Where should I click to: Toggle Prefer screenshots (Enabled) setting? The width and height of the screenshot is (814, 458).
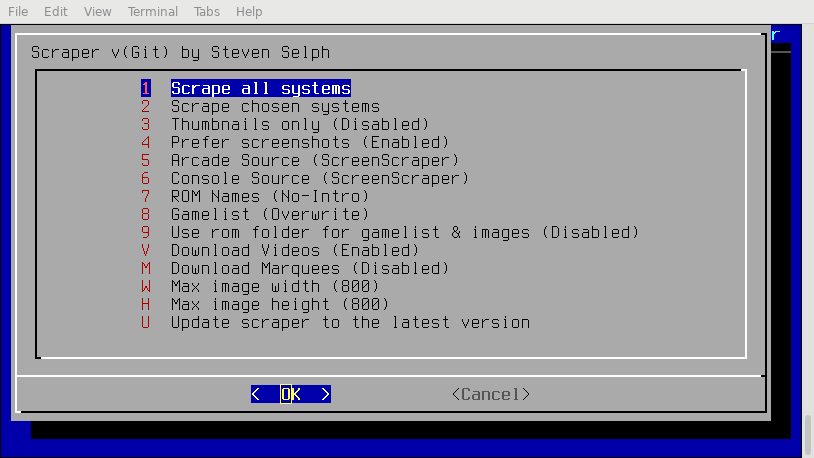pyautogui.click(x=310, y=142)
